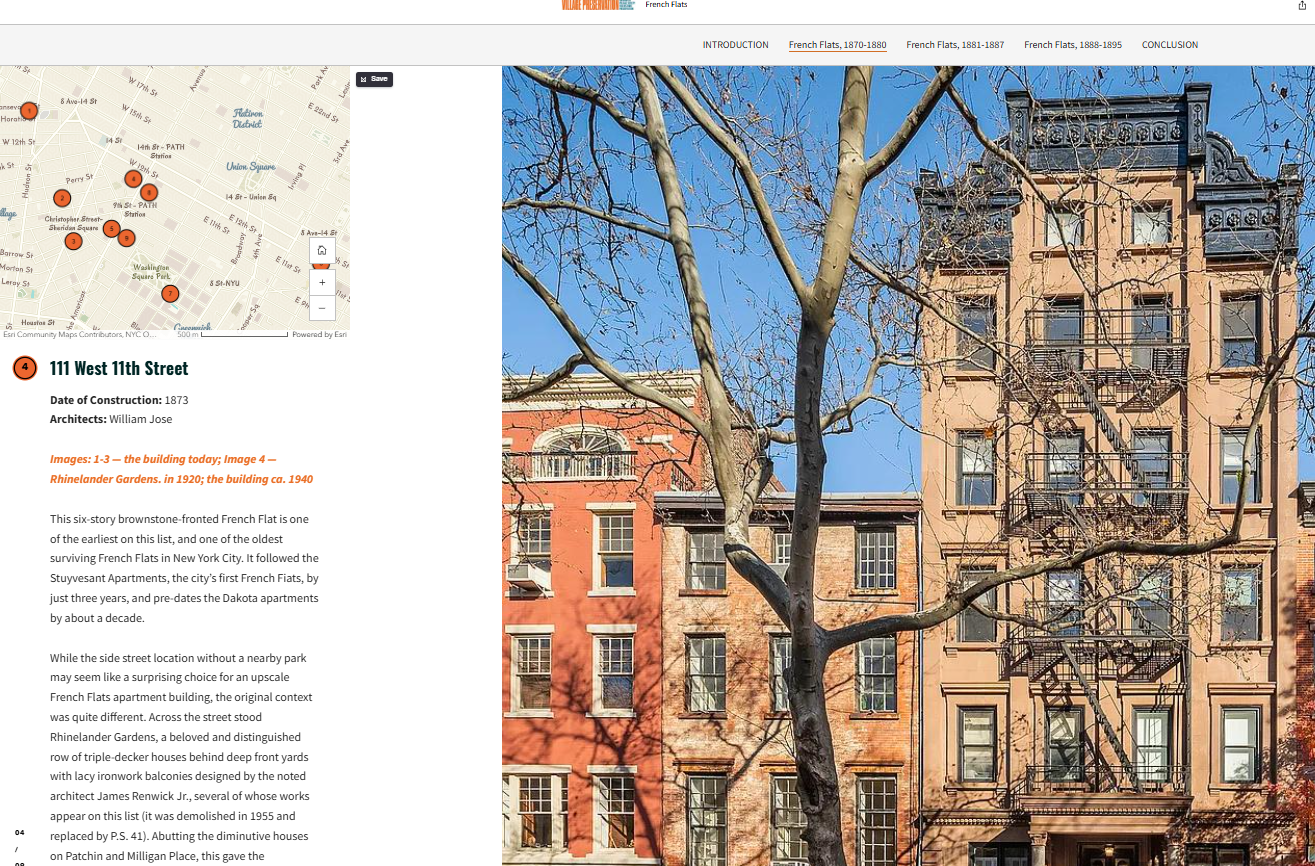Click map marker number 5
This screenshot has width=1315, height=866.
111,229
